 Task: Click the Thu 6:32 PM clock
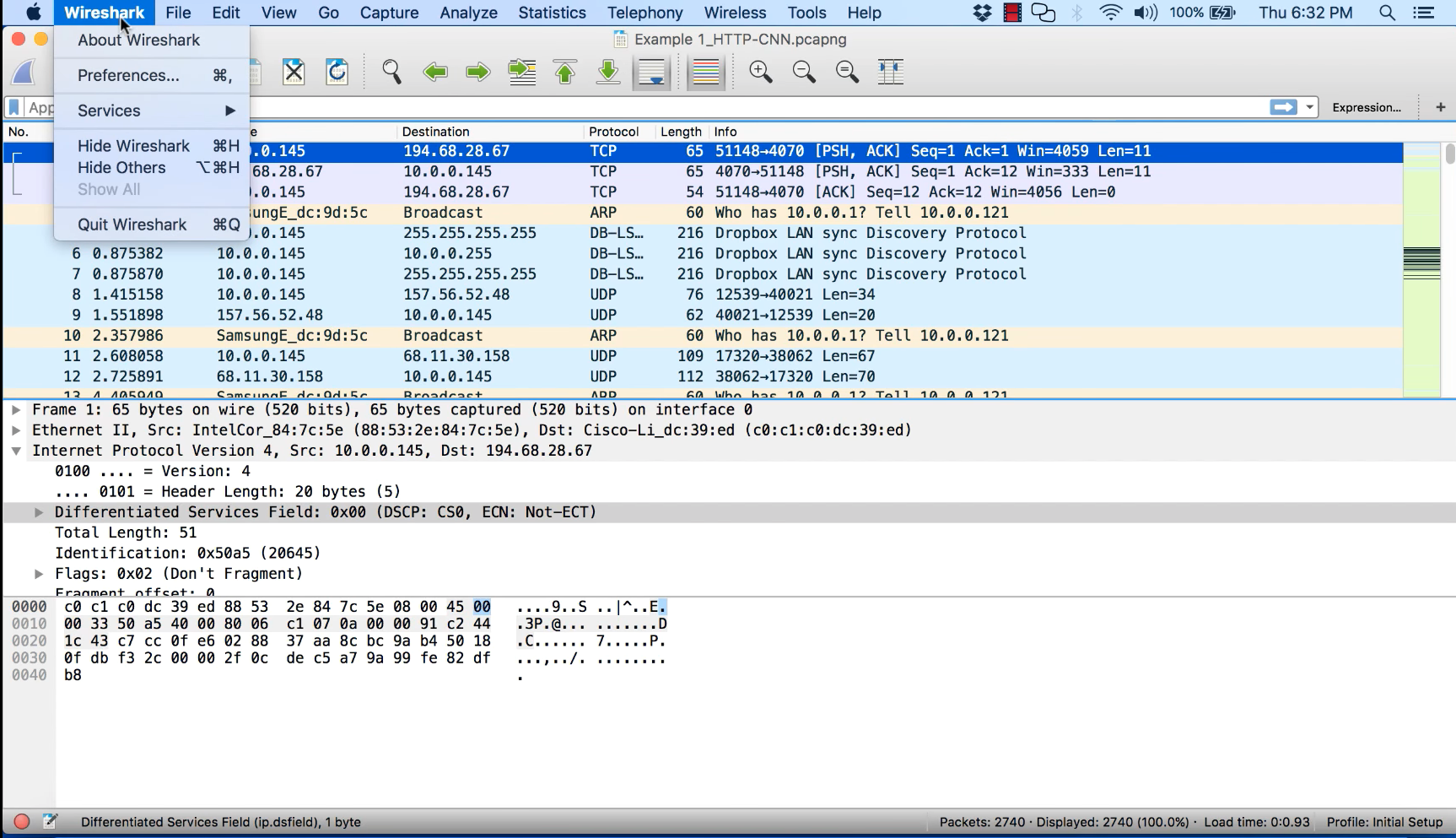click(x=1305, y=13)
